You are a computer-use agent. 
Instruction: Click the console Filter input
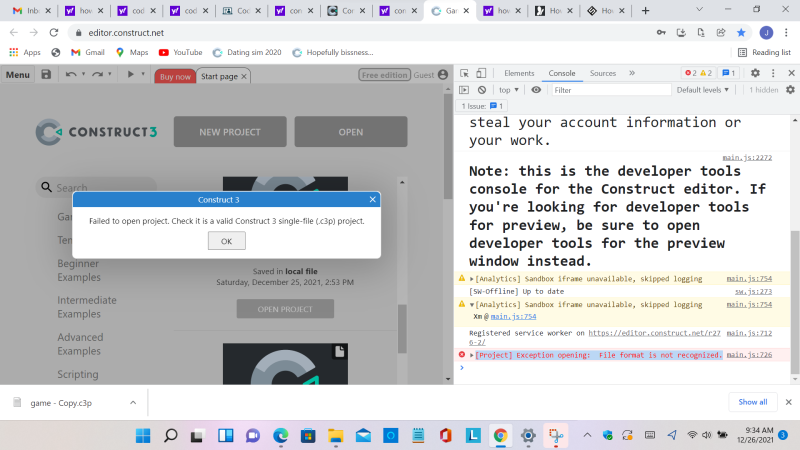[x=611, y=90]
